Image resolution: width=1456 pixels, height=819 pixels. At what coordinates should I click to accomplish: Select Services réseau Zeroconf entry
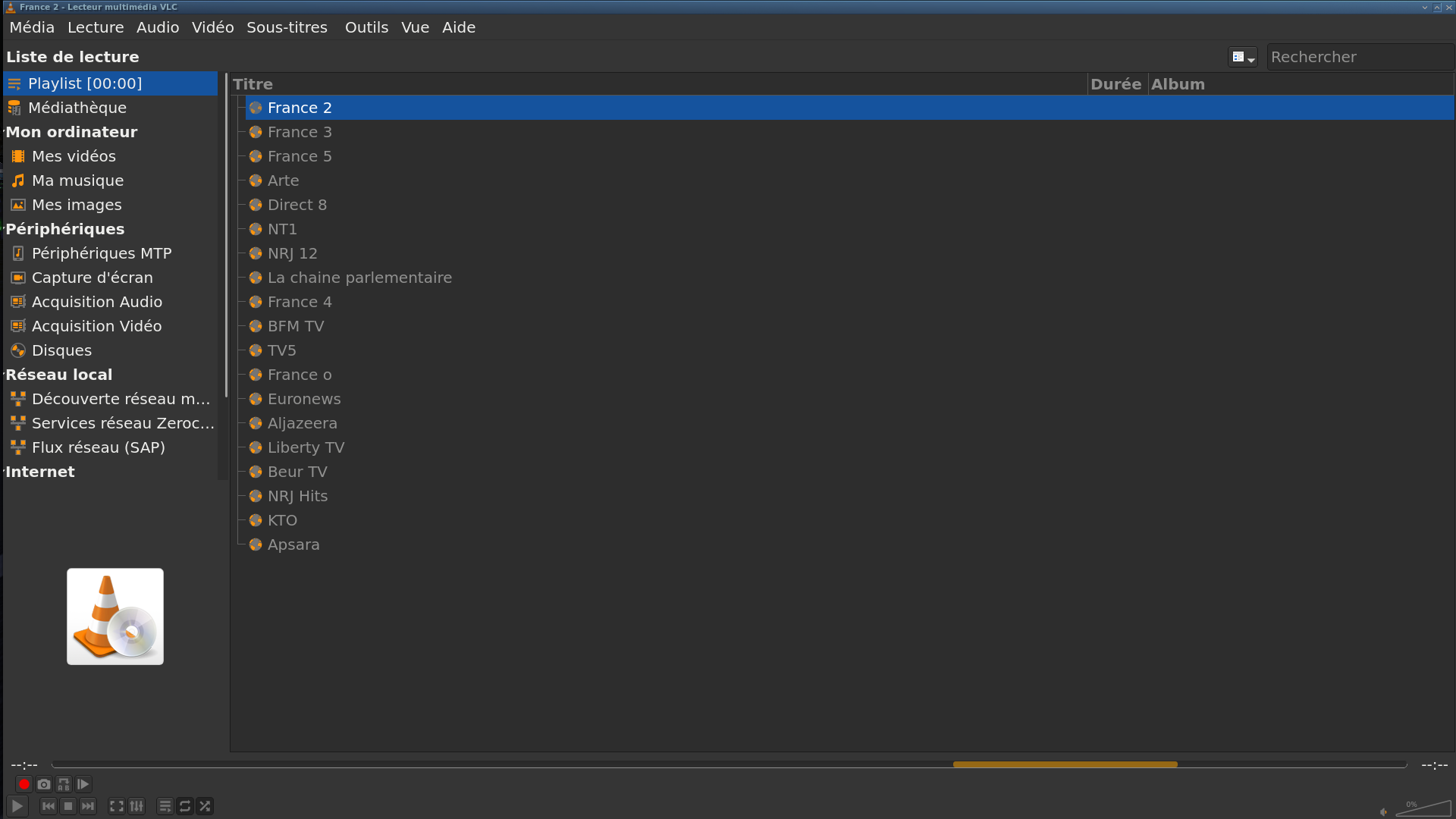pos(111,423)
